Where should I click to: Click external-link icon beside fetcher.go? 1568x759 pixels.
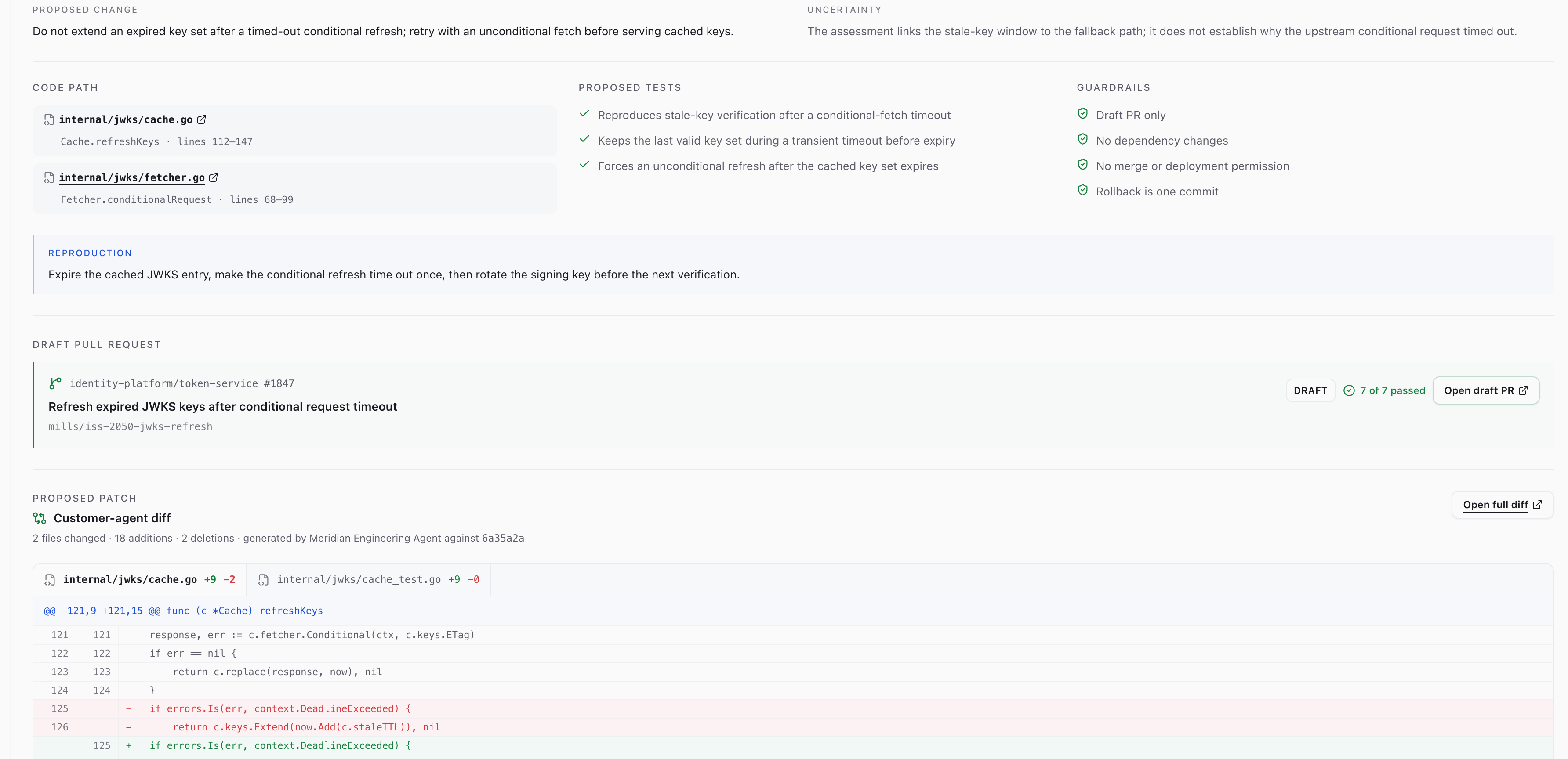[214, 177]
